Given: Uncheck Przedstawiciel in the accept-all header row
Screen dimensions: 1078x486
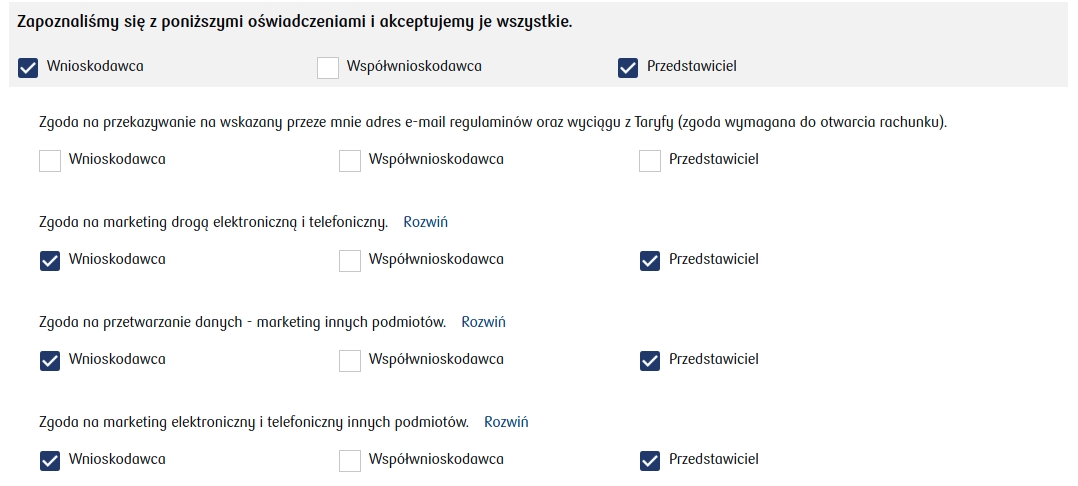Looking at the screenshot, I should [x=628, y=67].
